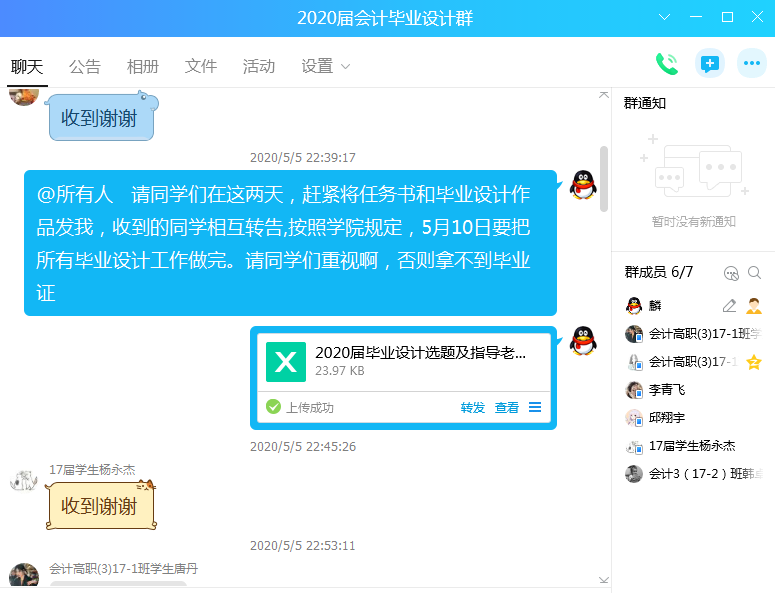Click the Excel file icon in the message
775x593 pixels.
click(x=286, y=362)
